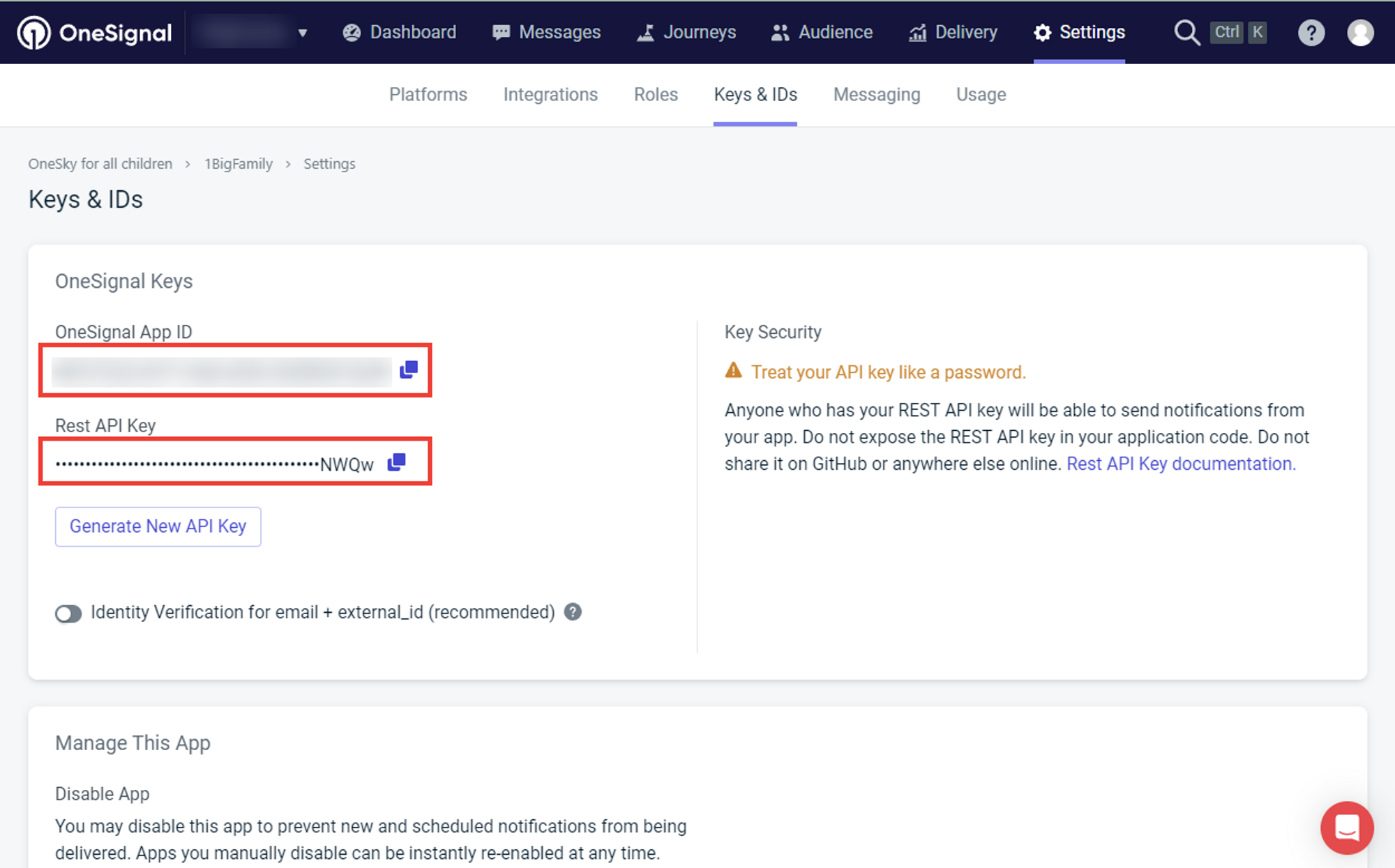Click the 'Rest API Key' field label

[105, 425]
